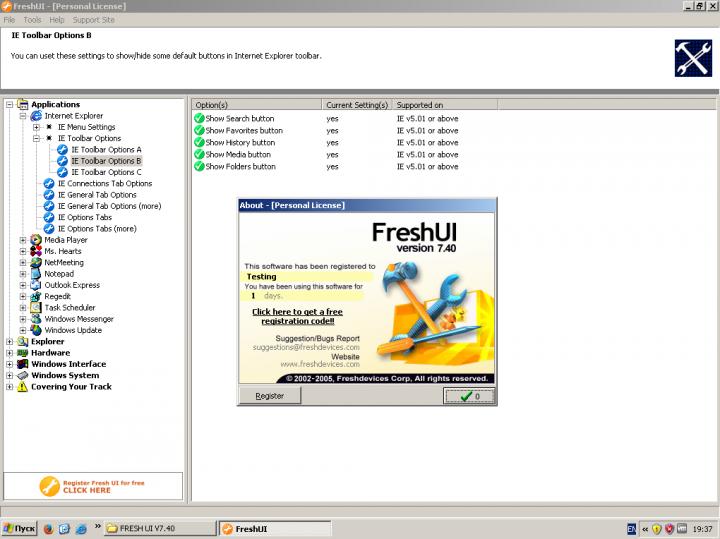Expand the Hardware tree node

point(10,353)
